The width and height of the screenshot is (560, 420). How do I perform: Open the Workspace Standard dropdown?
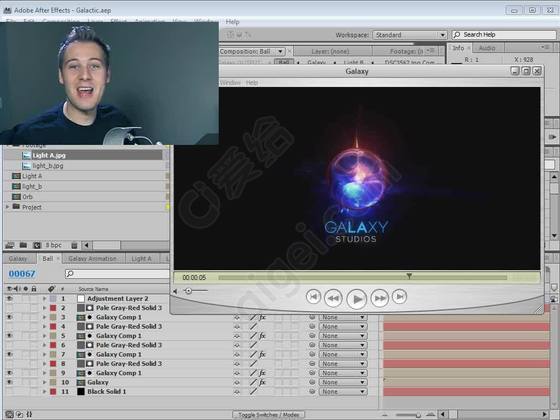(x=410, y=35)
